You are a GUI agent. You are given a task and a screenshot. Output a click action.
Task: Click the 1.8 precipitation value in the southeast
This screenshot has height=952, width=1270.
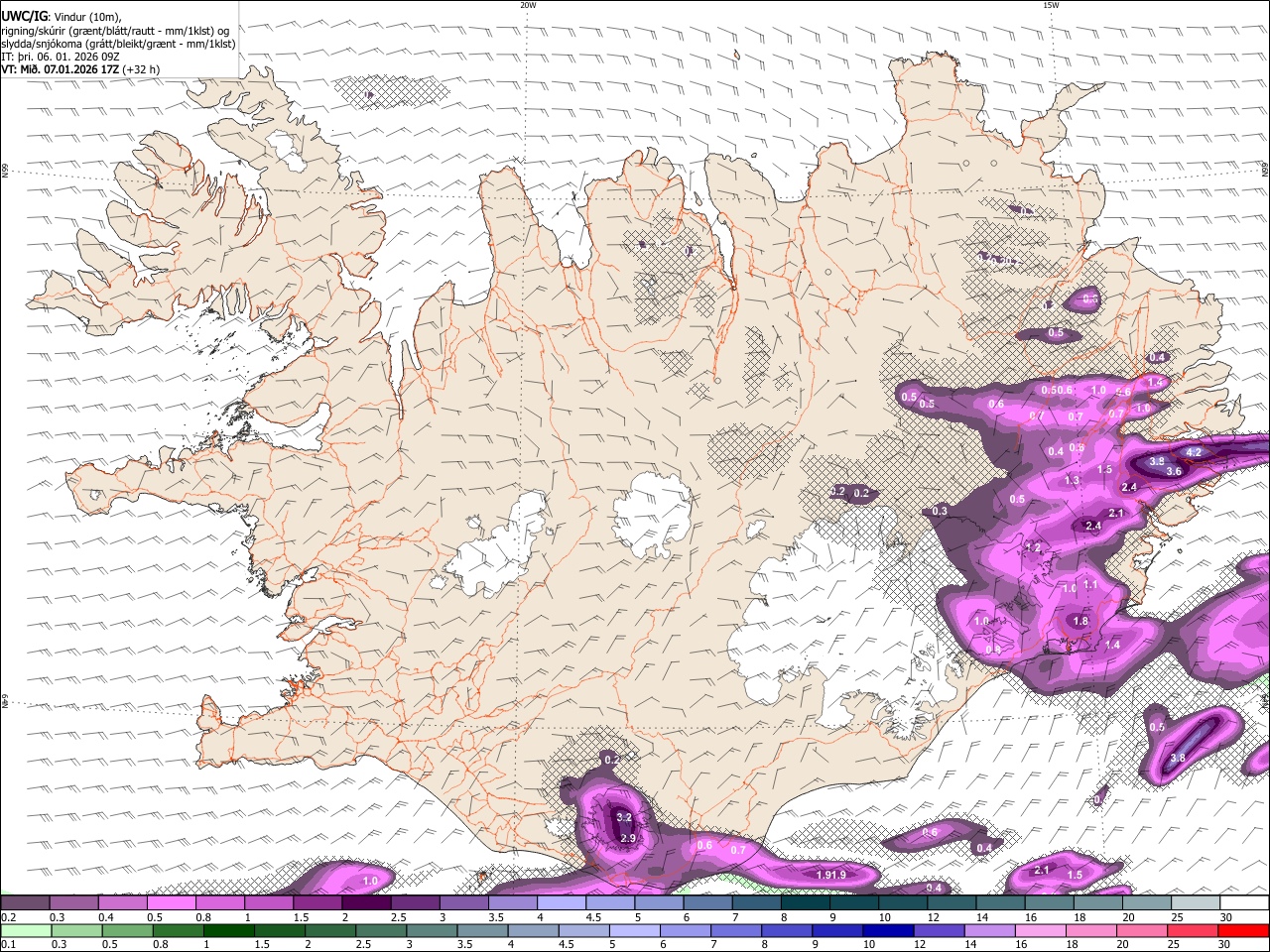pos(1080,622)
